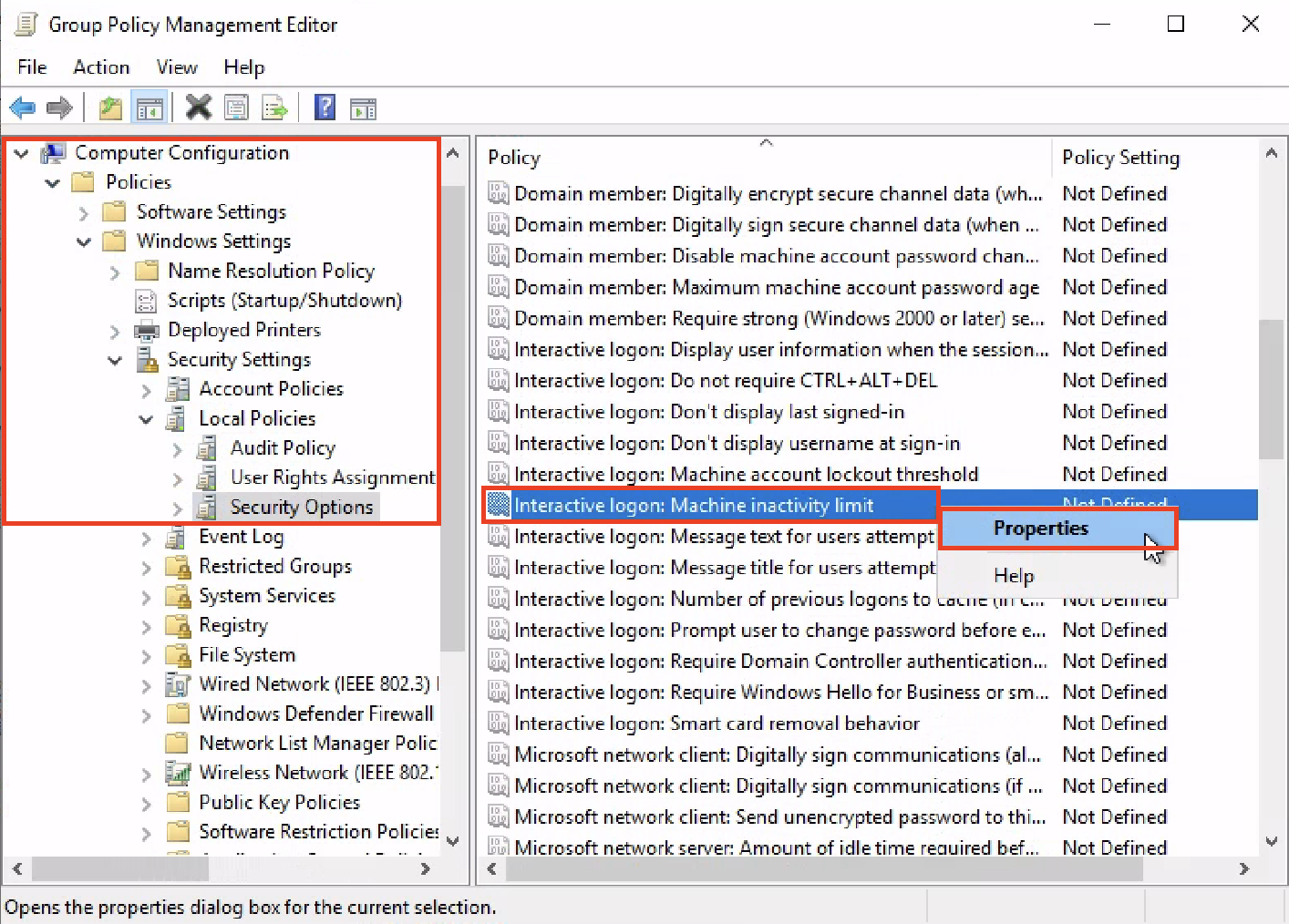The width and height of the screenshot is (1289, 924).
Task: Click the Delete X toolbar icon
Action: [x=198, y=108]
